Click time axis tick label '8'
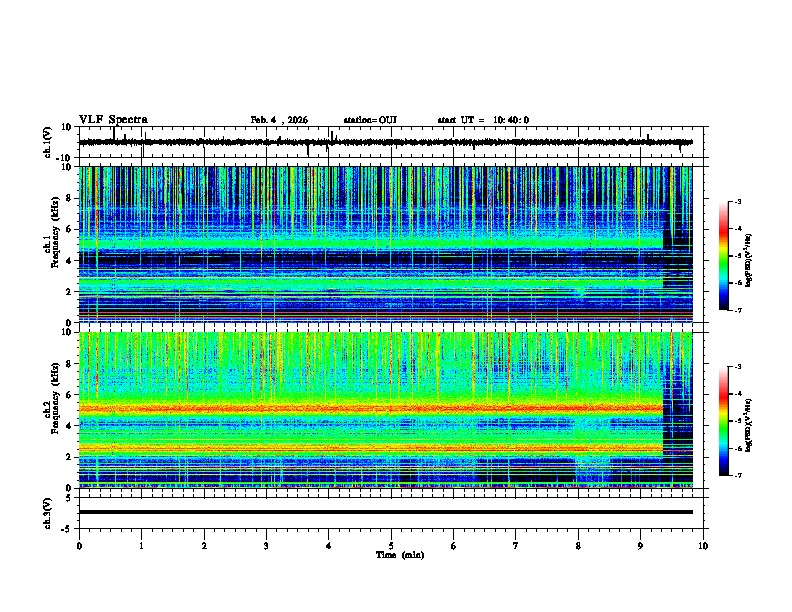 click(x=578, y=546)
